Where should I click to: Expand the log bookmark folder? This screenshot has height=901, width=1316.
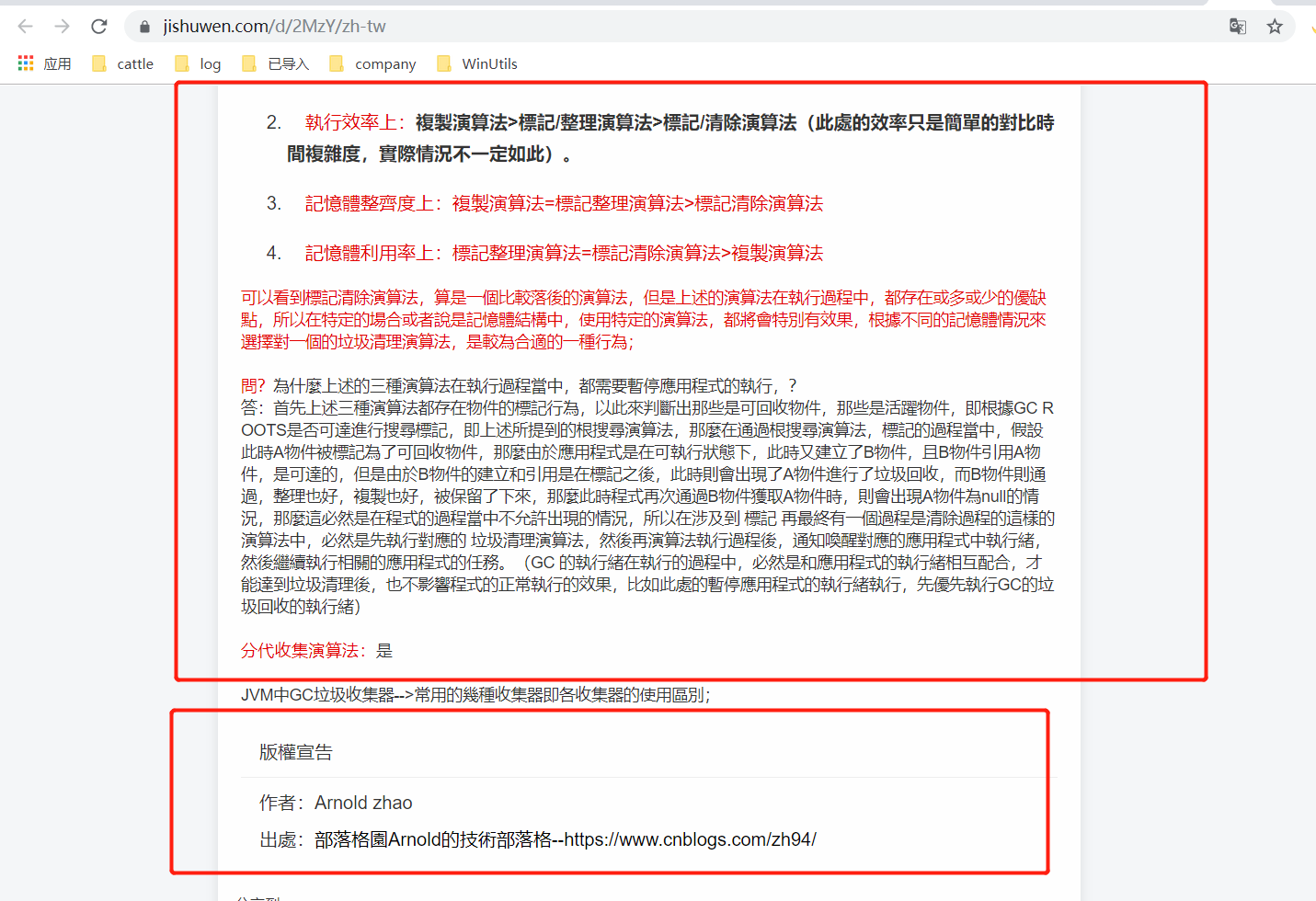[199, 63]
